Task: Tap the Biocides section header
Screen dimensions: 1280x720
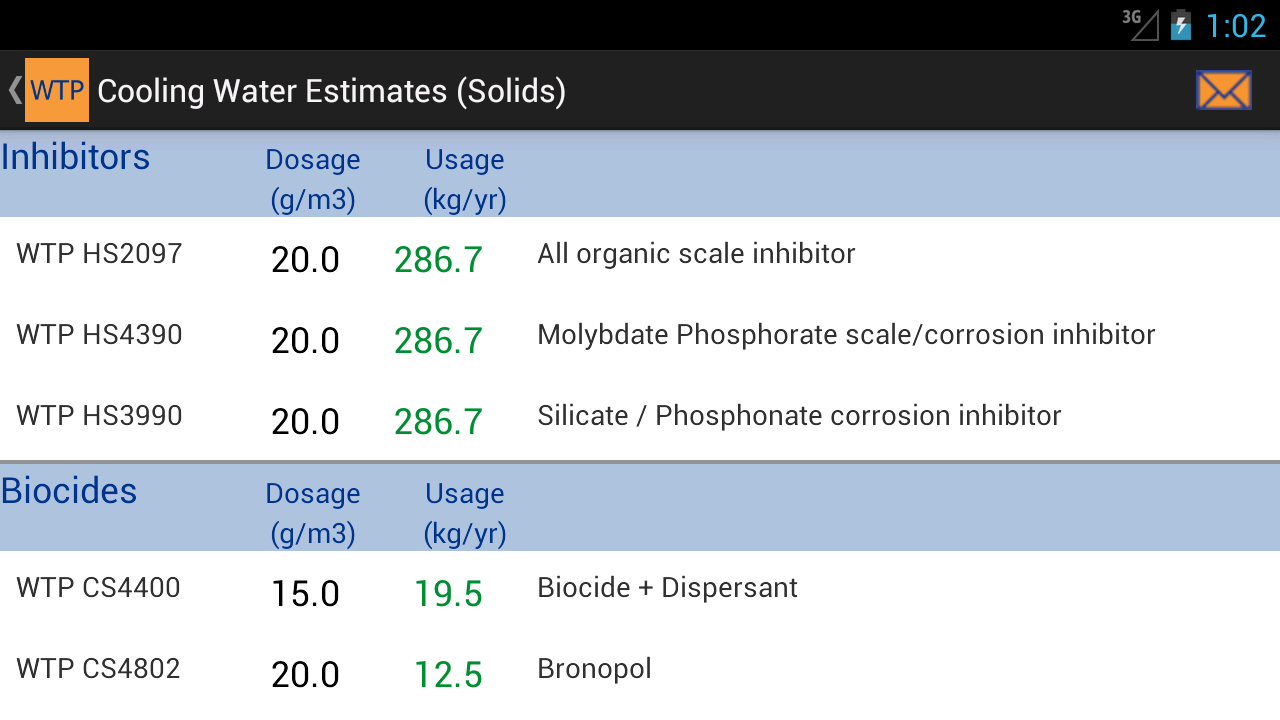Action: tap(69, 491)
